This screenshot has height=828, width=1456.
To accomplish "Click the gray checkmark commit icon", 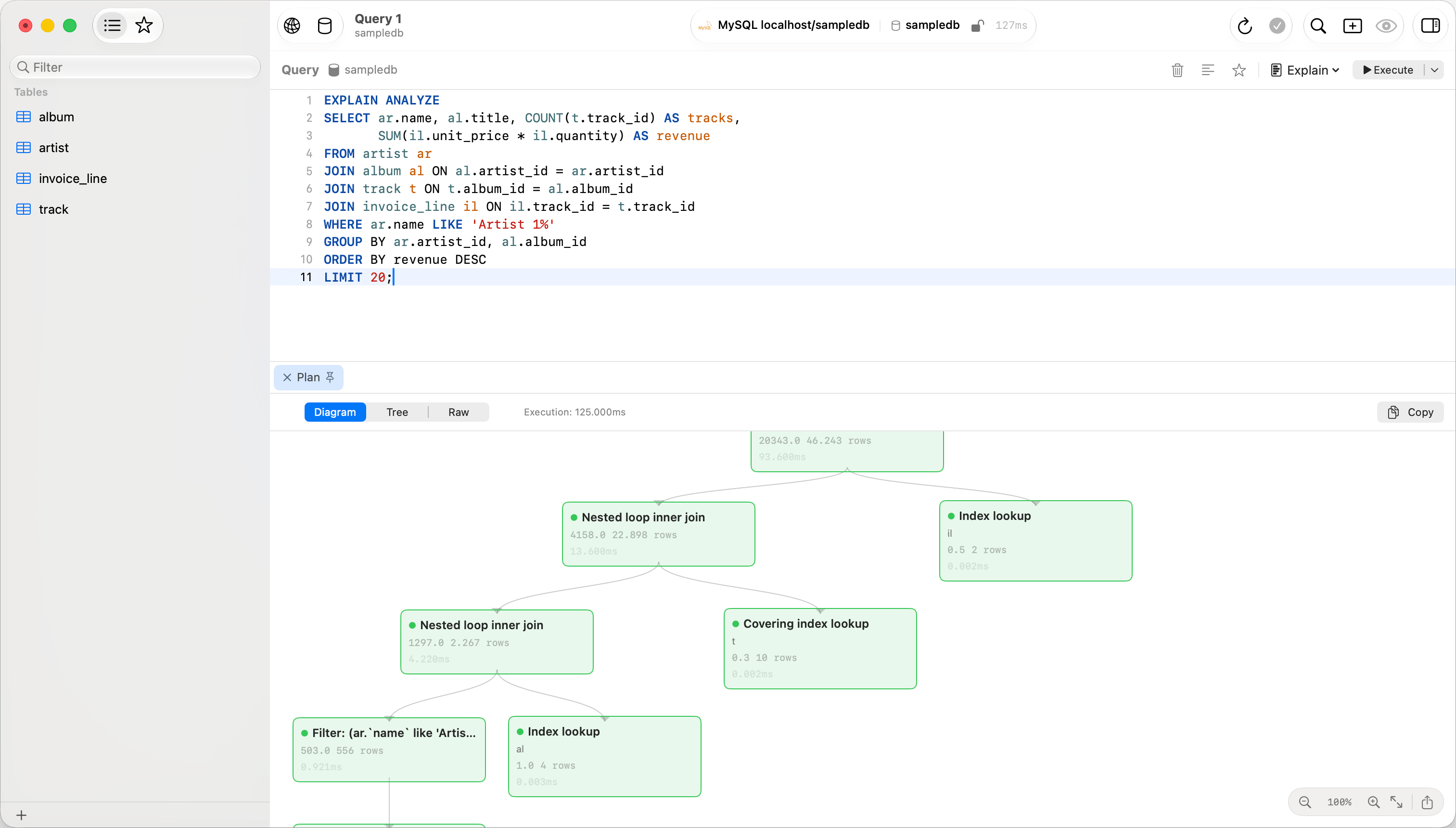I will [1277, 26].
